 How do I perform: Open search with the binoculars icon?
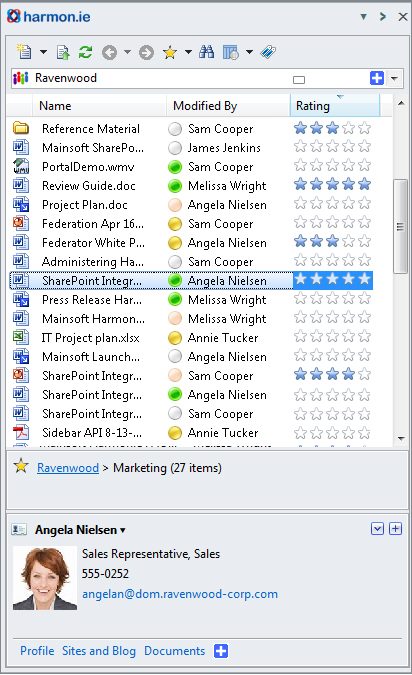click(207, 52)
